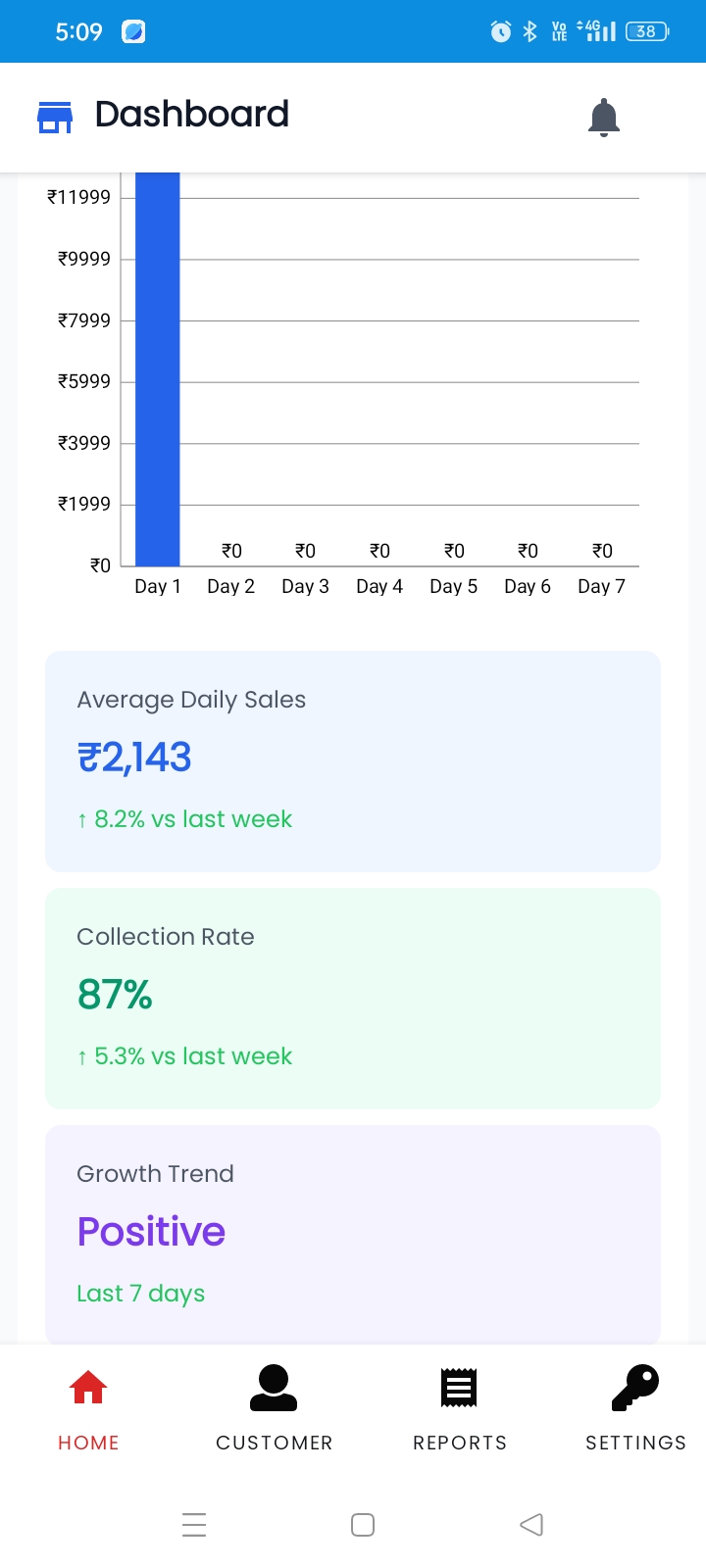Tap the store icon beside Dashboard
Image resolution: width=706 pixels, height=1568 pixels.
(55, 117)
